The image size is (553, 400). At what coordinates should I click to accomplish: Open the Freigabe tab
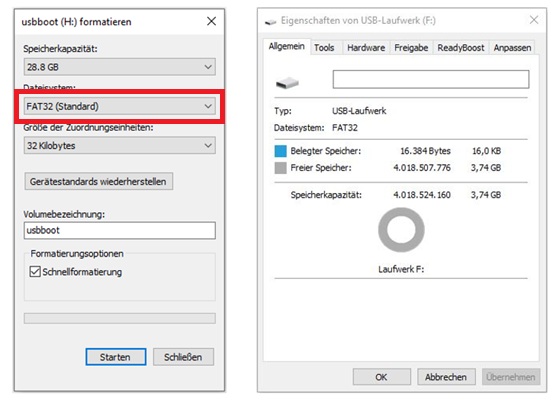click(411, 48)
